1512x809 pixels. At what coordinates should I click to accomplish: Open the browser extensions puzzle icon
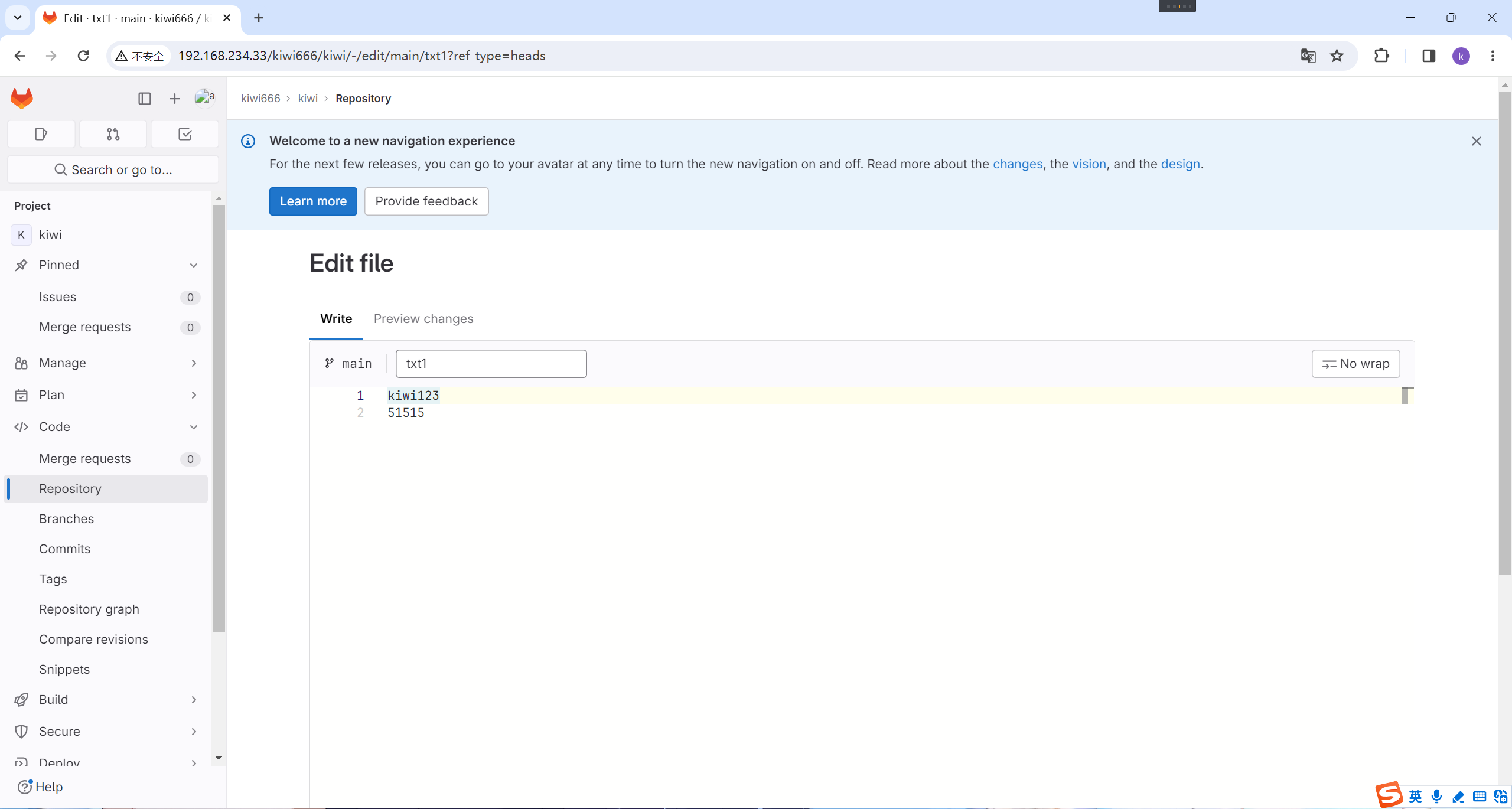coord(1381,56)
